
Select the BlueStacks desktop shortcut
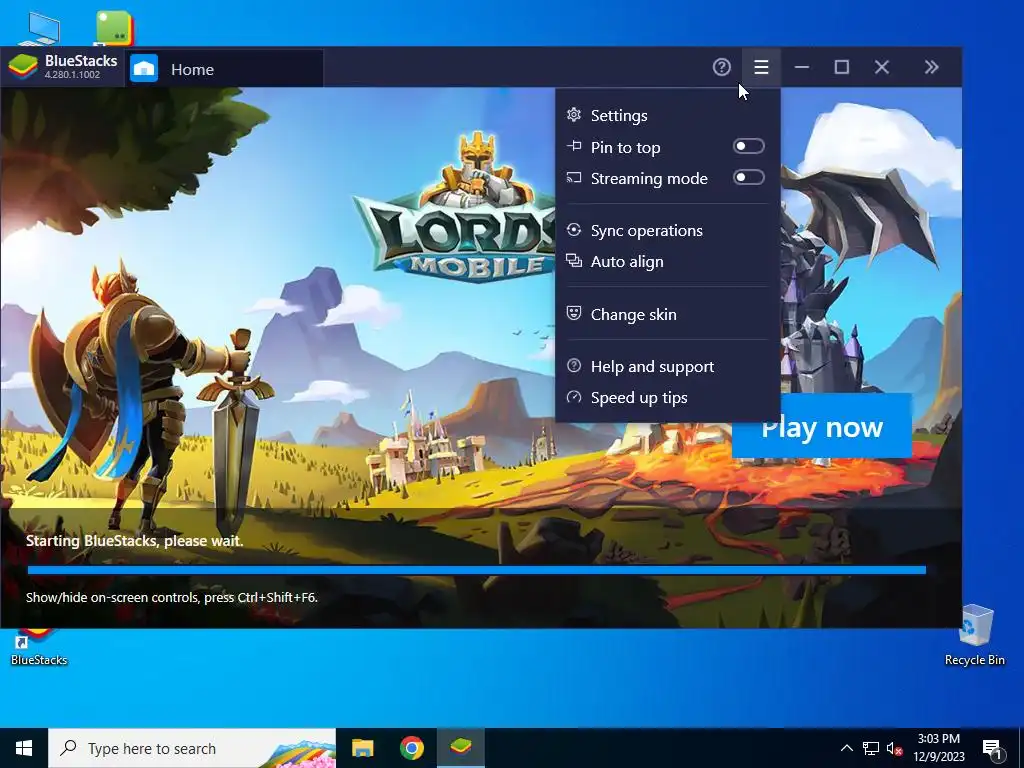point(39,648)
